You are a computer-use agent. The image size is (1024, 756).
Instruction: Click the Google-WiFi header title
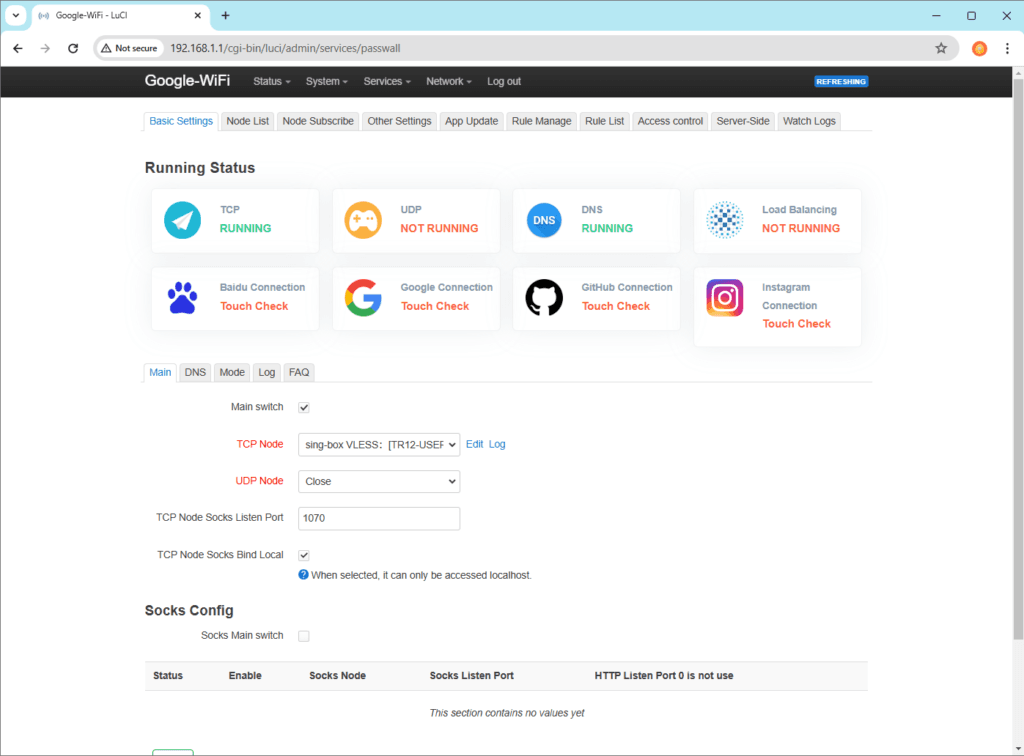pyautogui.click(x=187, y=81)
